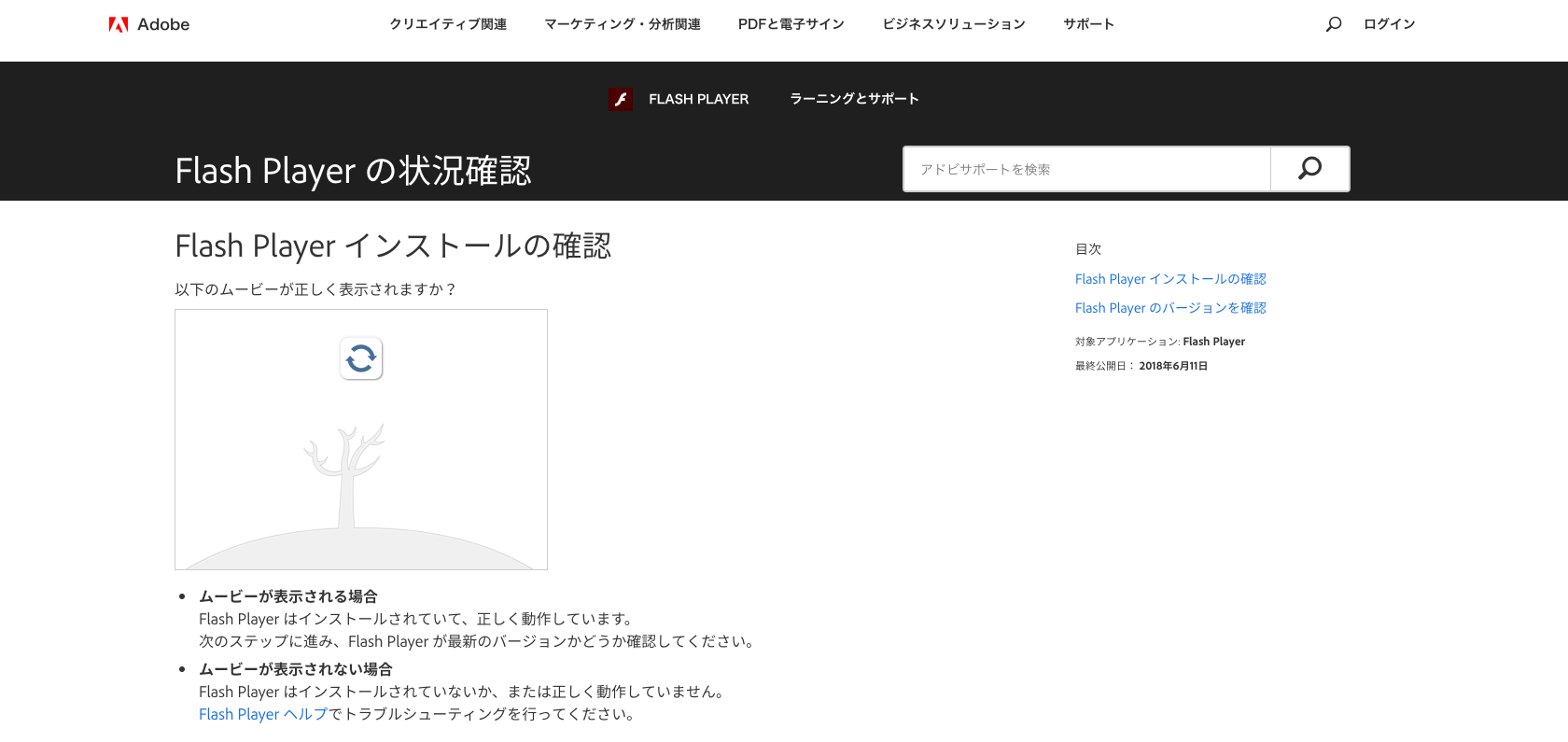This screenshot has height=742, width=1568.
Task: Focus the アドビサポートを検索 input field
Action: tap(1086, 169)
